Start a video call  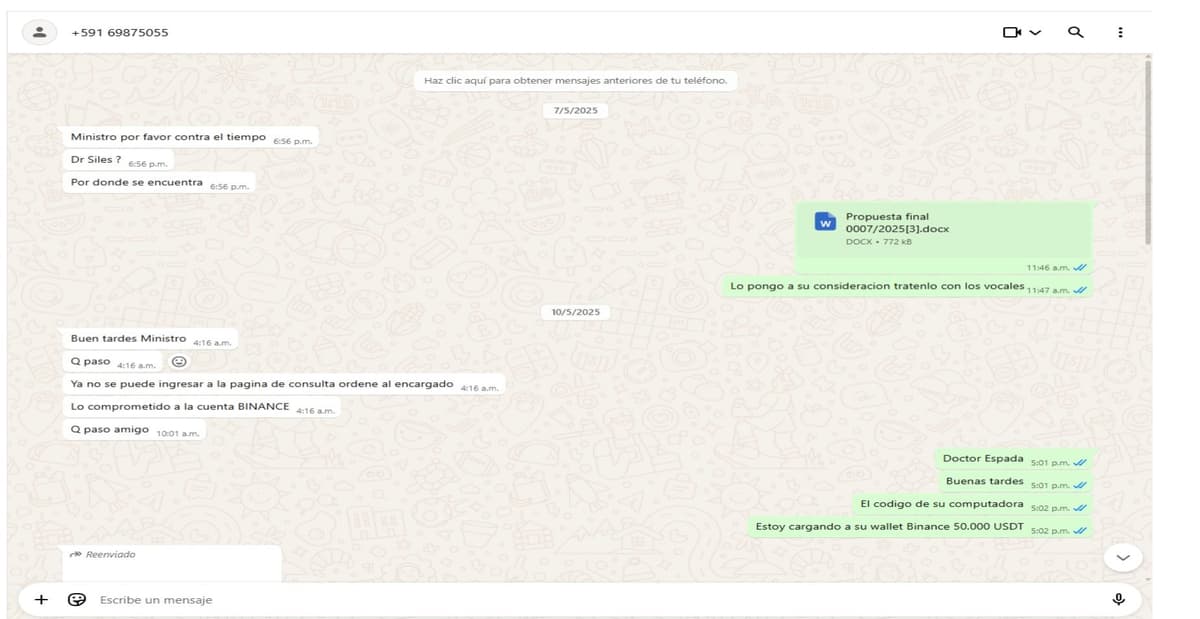click(x=1014, y=31)
